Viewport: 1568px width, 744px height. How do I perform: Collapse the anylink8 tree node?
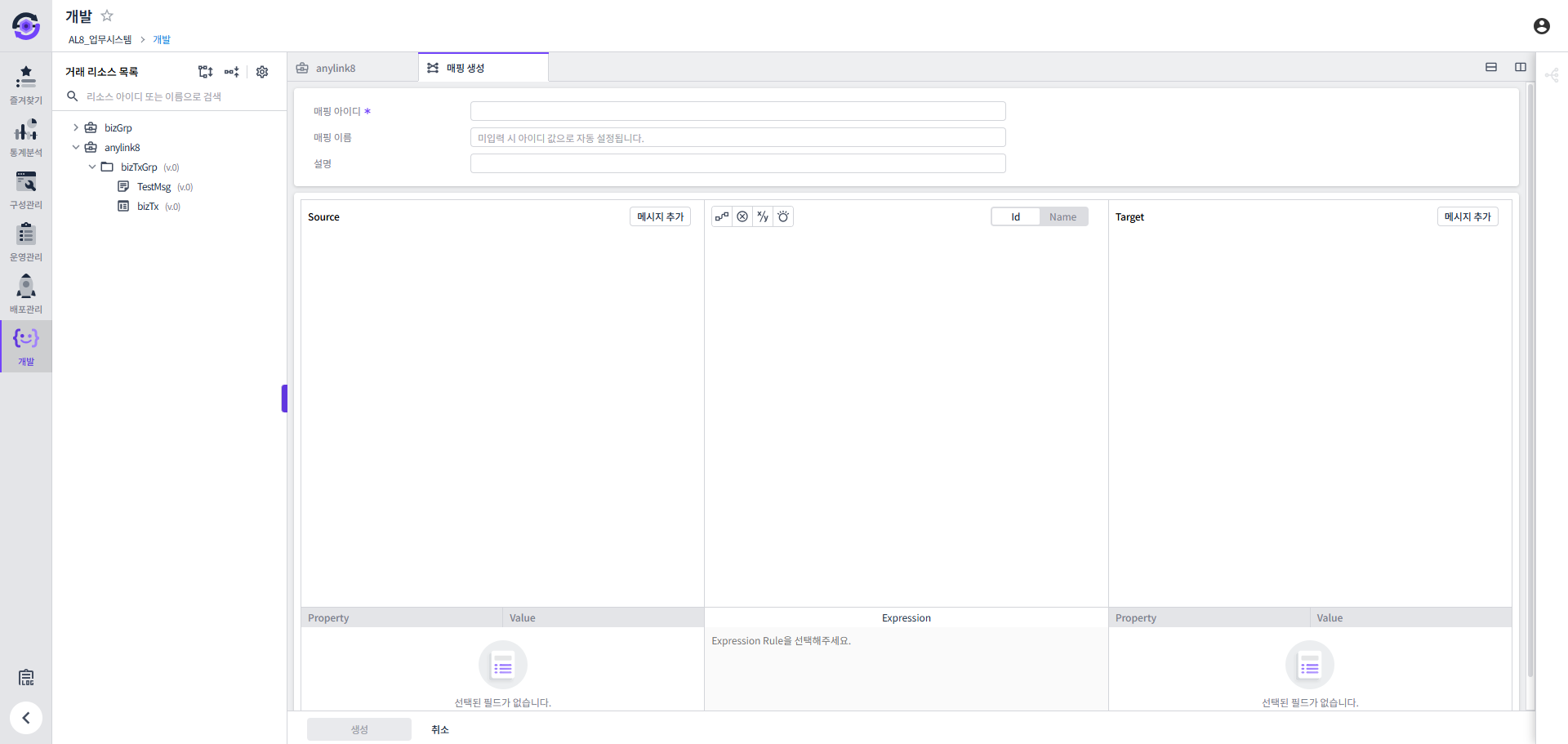coord(76,147)
